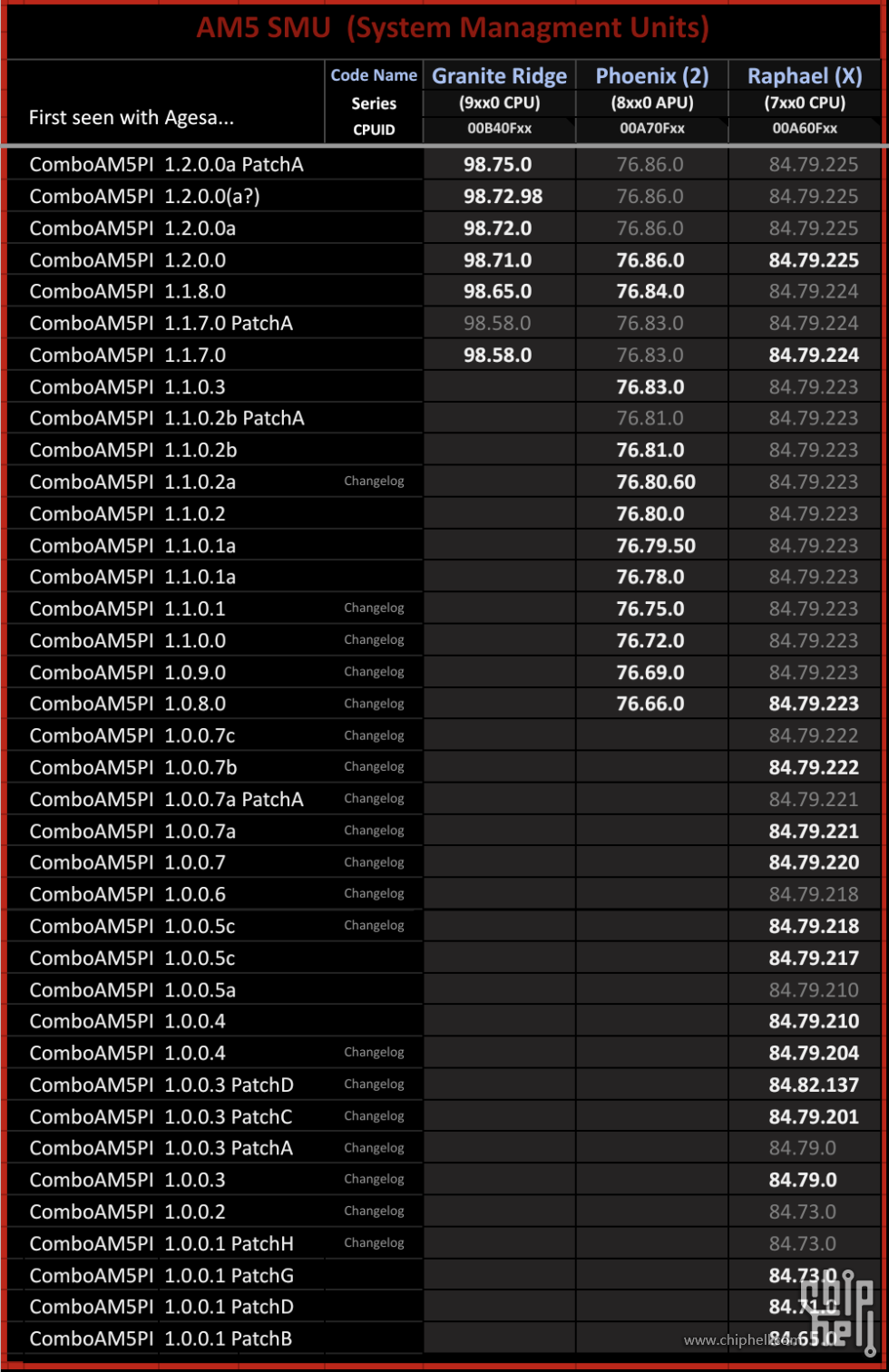Click row label ComboAM5PI 1.2.0.0a PatchA

coord(167,165)
